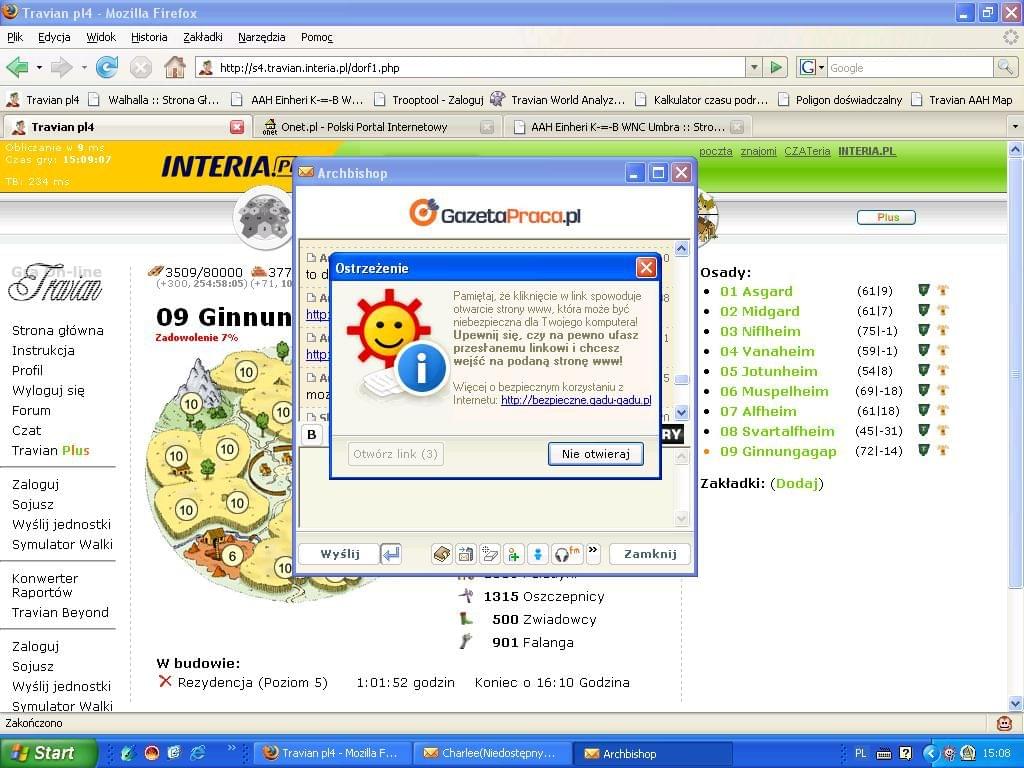
Task: Click the Bold B formatting button in chat
Action: (x=312, y=434)
